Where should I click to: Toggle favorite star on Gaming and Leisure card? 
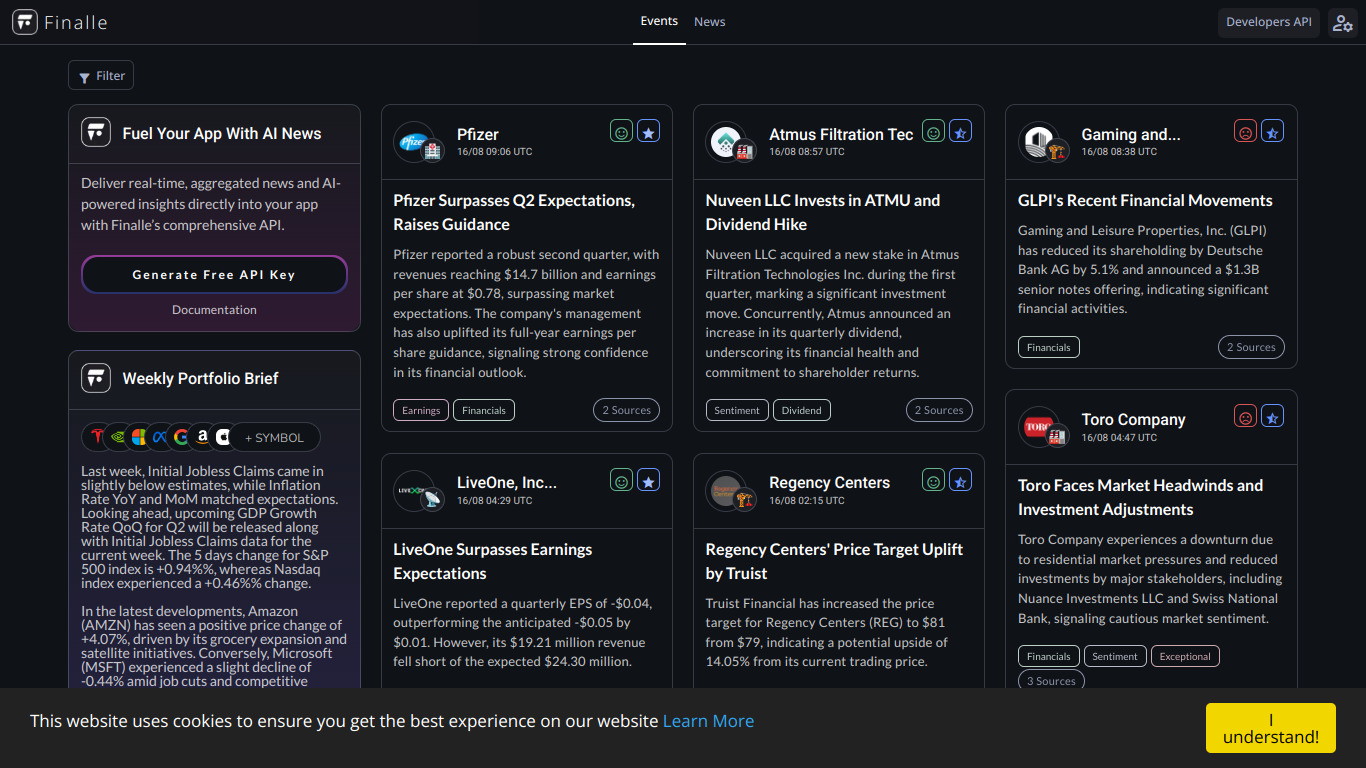pyautogui.click(x=1272, y=131)
